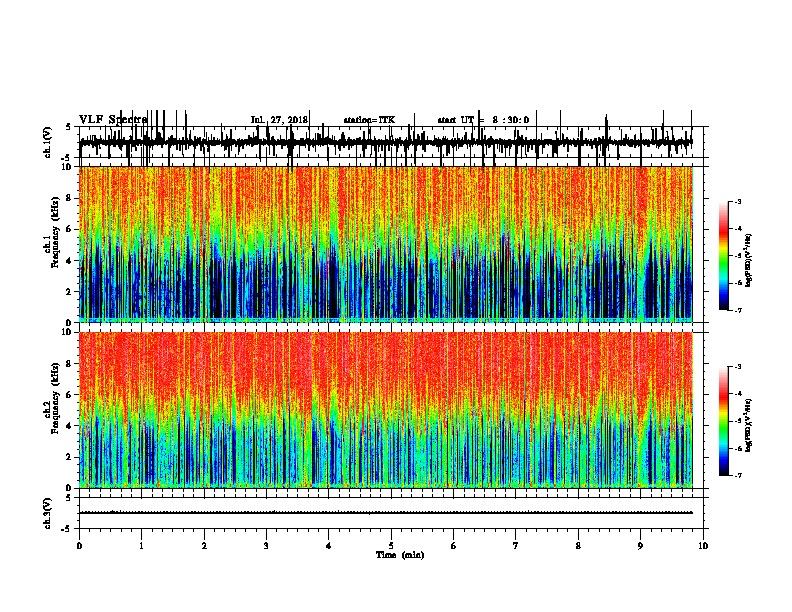Click time axis tick label "0"
Screen dimensions: 792x612
79,546
